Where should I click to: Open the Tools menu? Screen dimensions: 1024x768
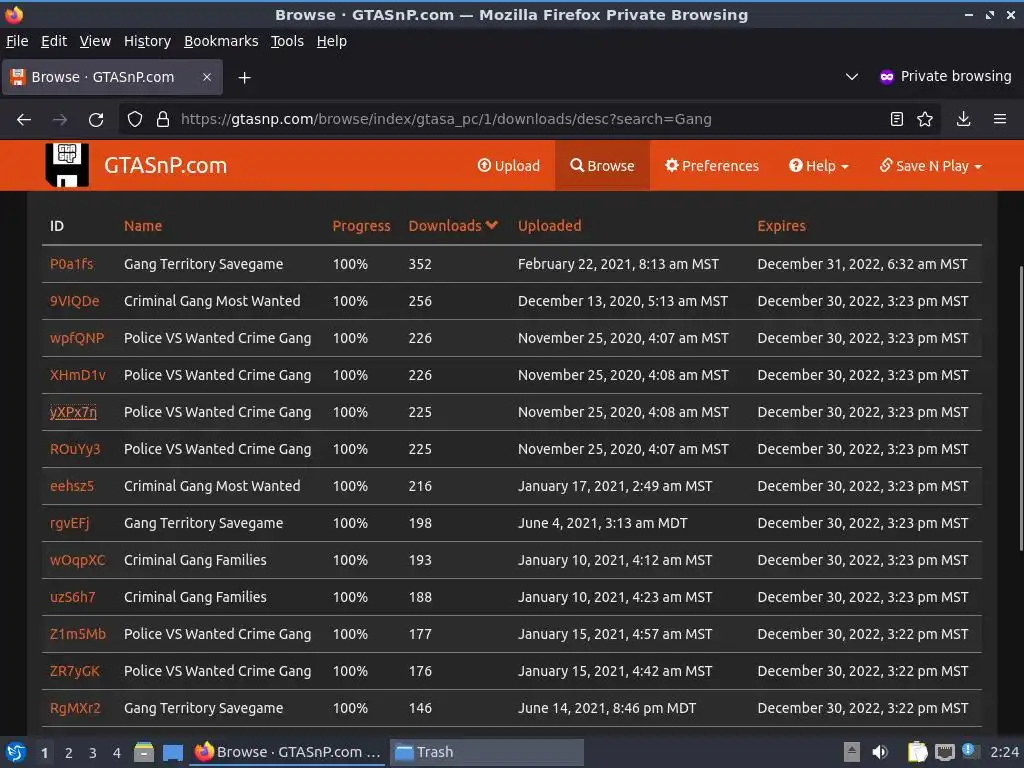(287, 41)
